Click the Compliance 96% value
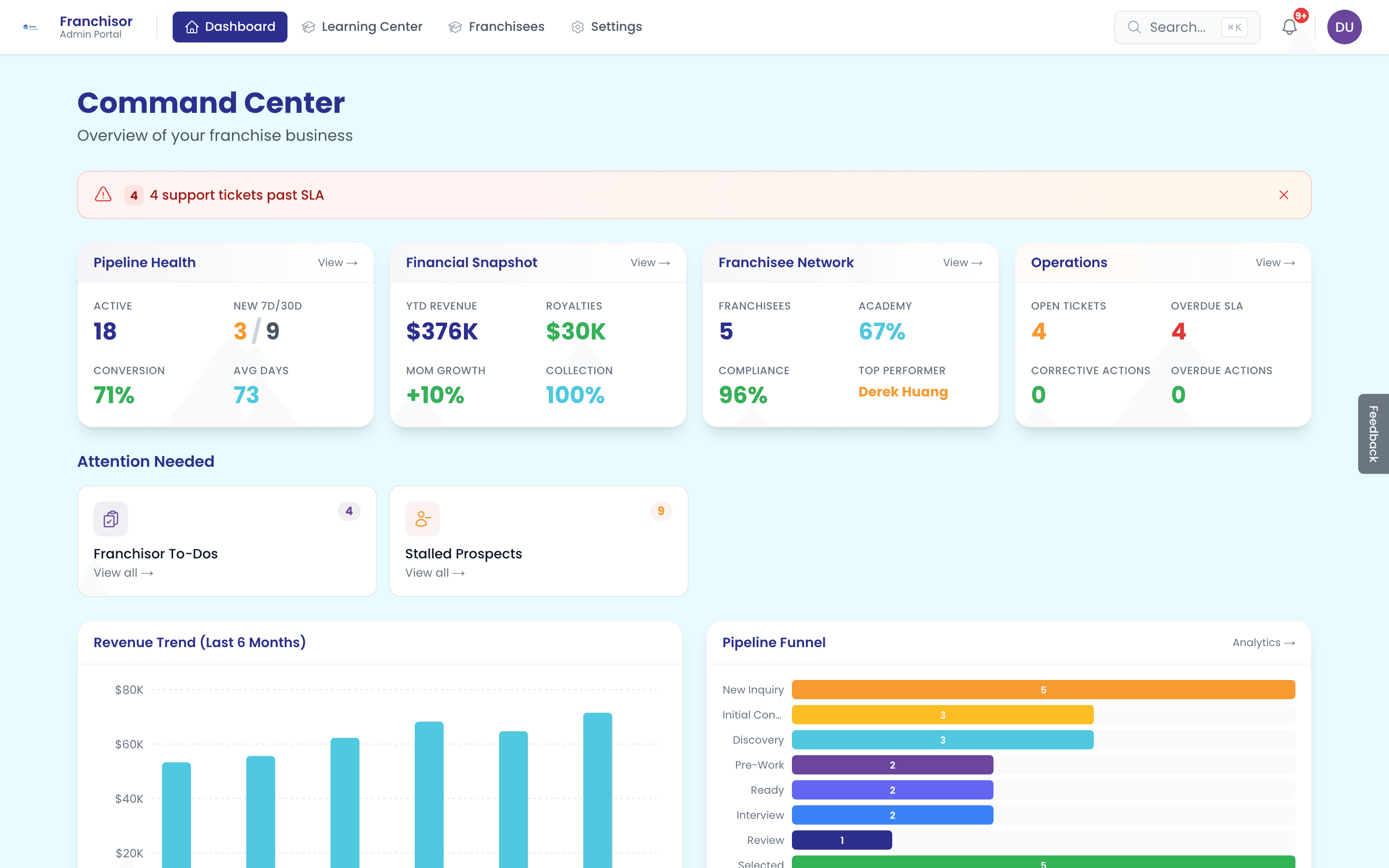1389x868 pixels. tap(743, 395)
